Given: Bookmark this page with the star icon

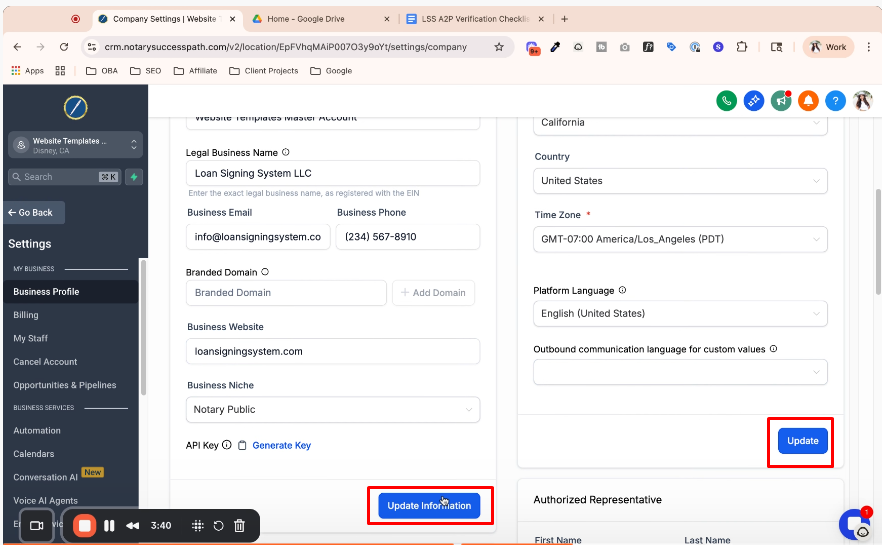Looking at the screenshot, I should (x=499, y=47).
